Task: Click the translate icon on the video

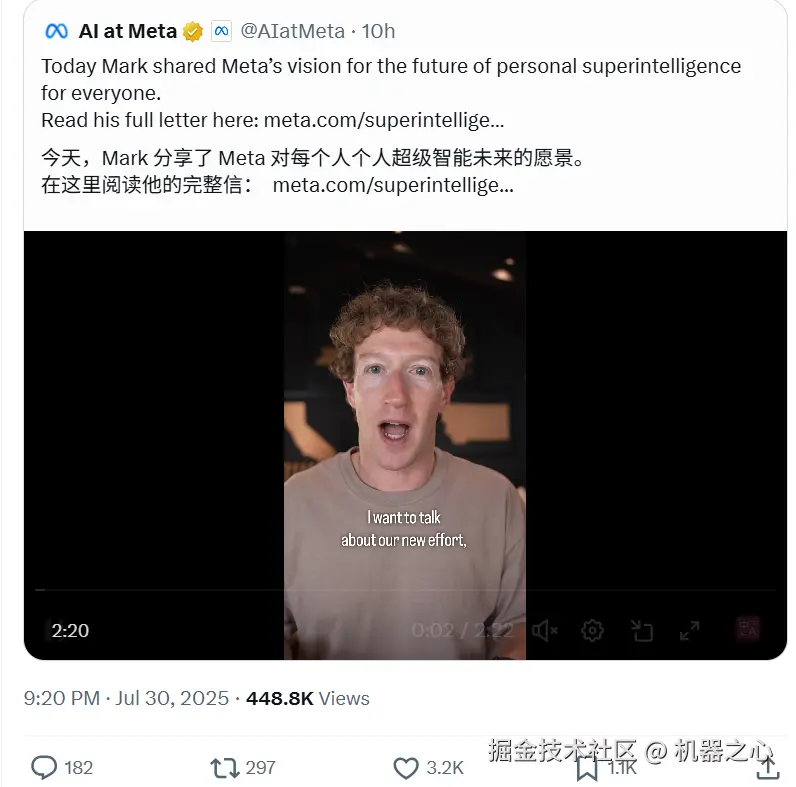Action: point(748,630)
